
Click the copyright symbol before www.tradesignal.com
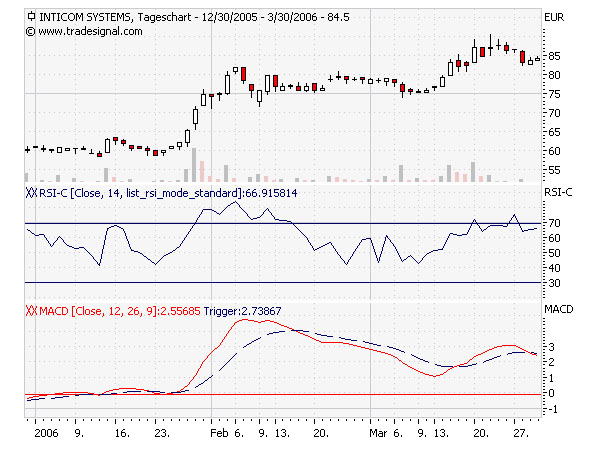coord(30,31)
